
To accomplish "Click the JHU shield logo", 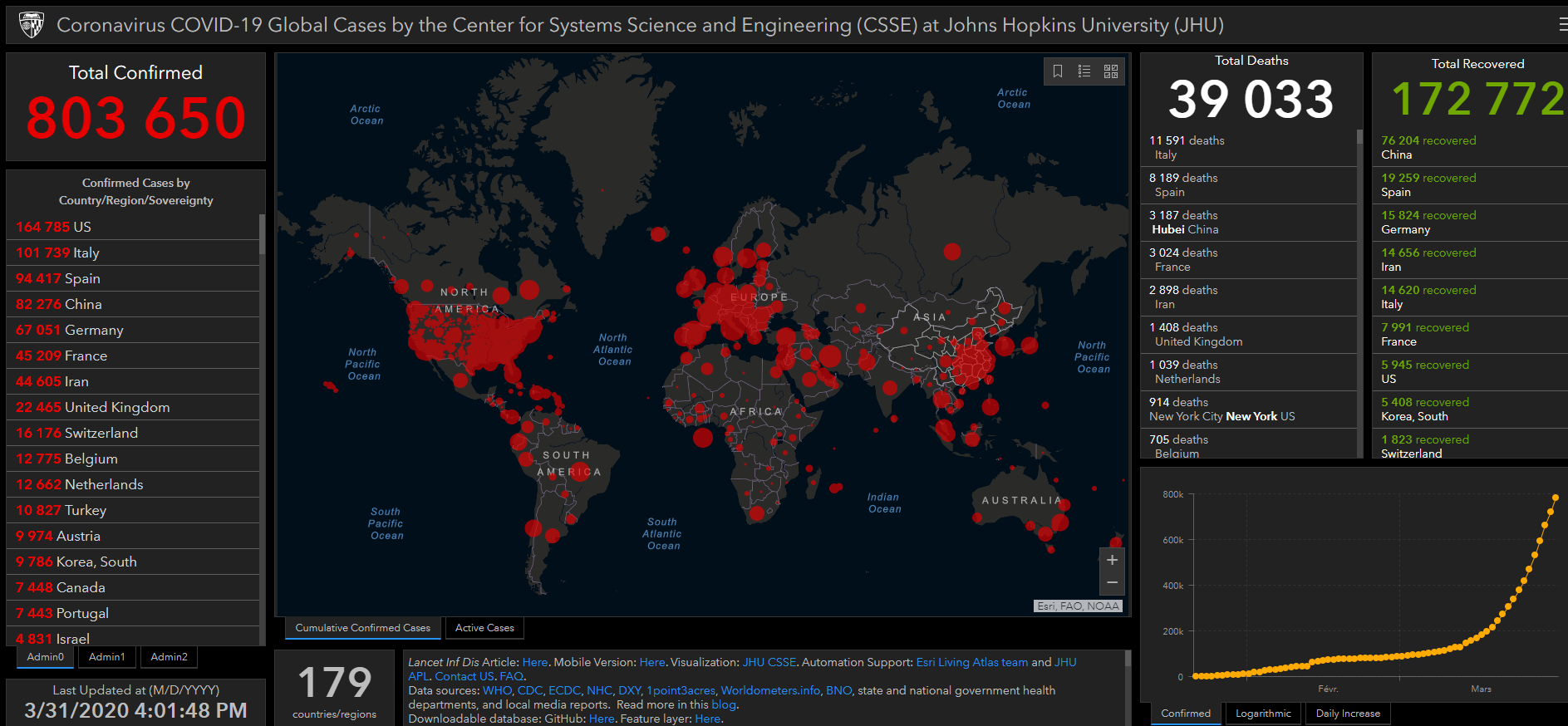I will point(32,25).
